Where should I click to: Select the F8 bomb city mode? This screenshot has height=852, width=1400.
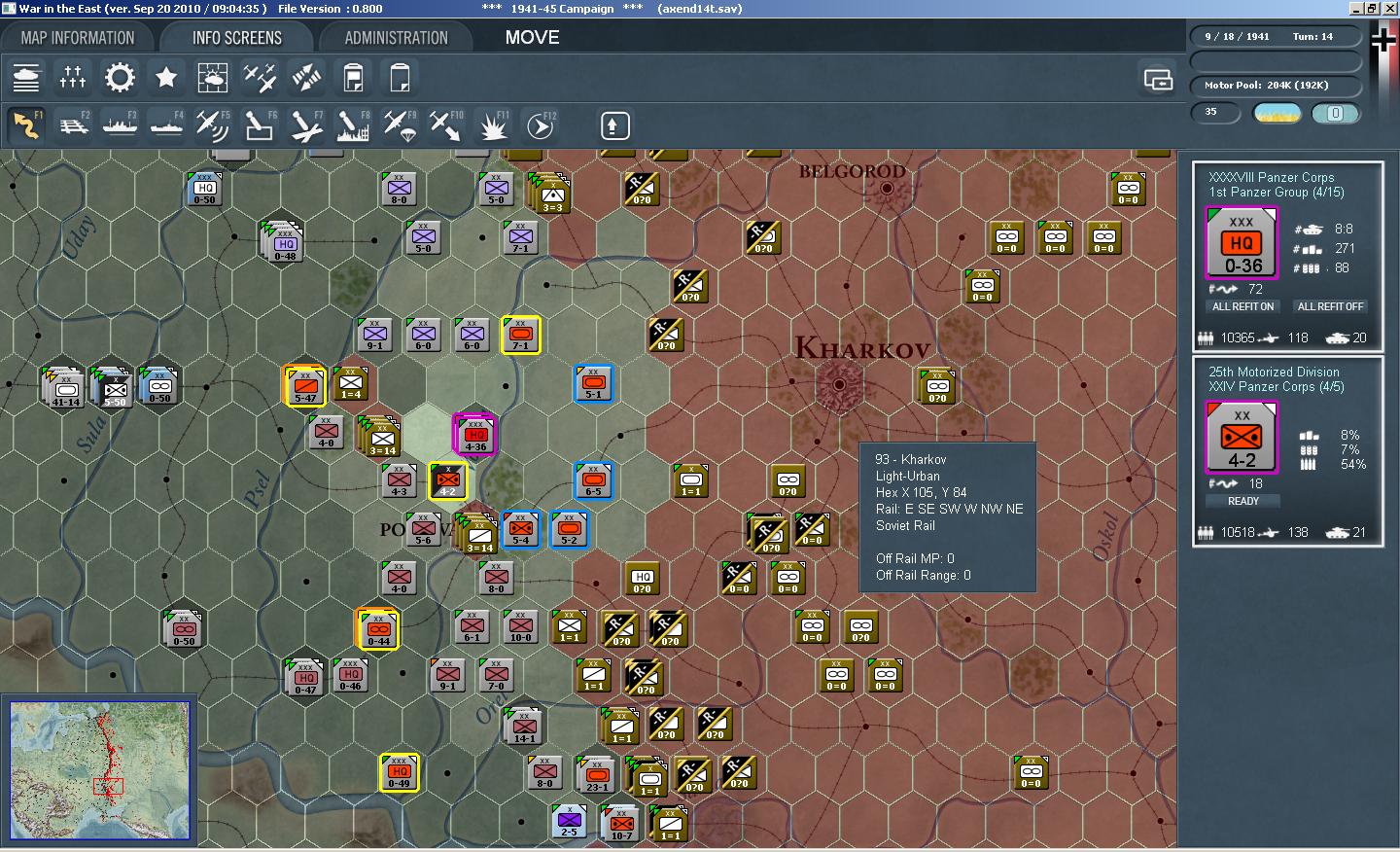click(x=353, y=125)
